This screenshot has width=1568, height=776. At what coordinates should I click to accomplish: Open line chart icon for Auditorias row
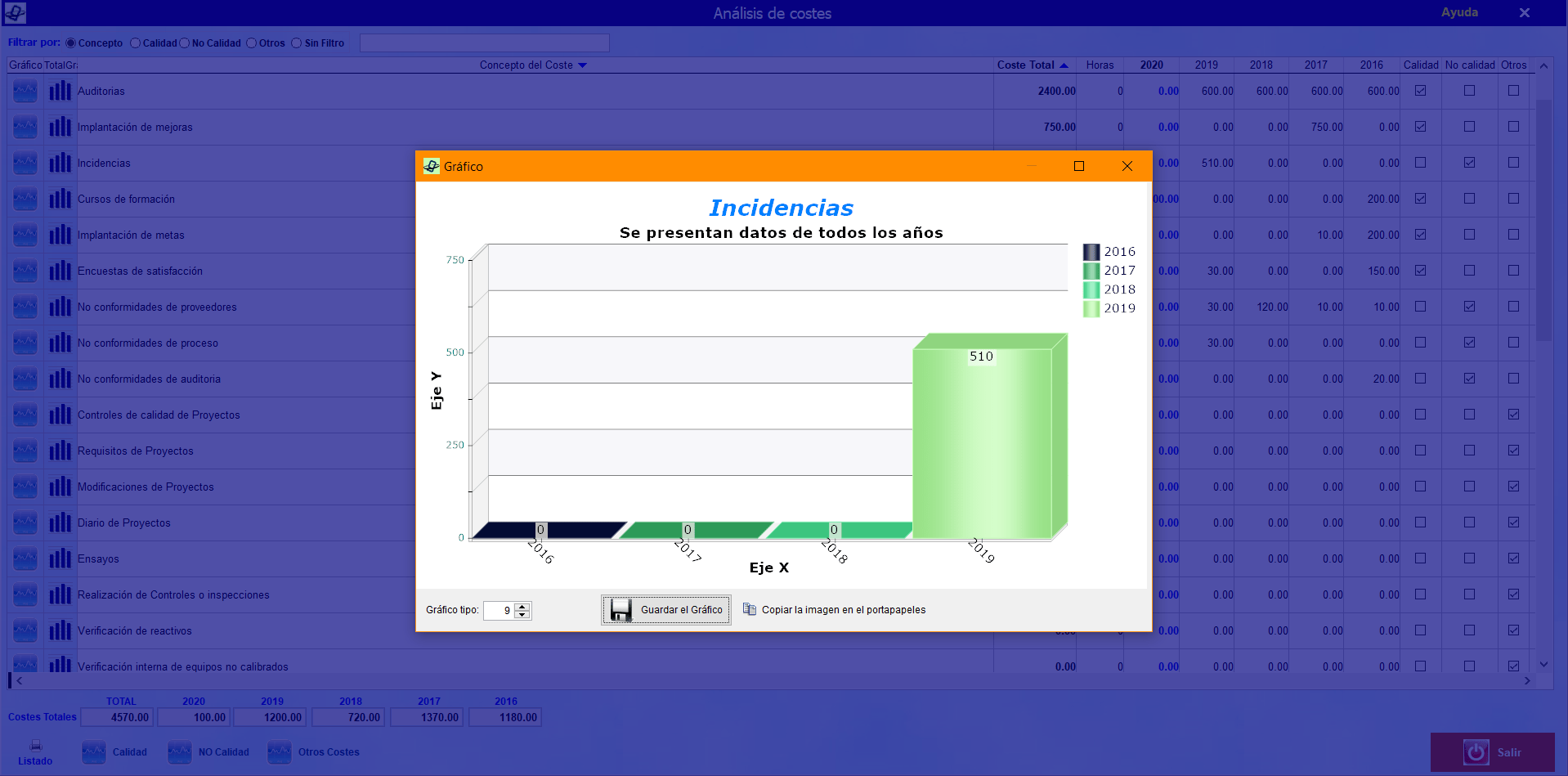tap(25, 91)
